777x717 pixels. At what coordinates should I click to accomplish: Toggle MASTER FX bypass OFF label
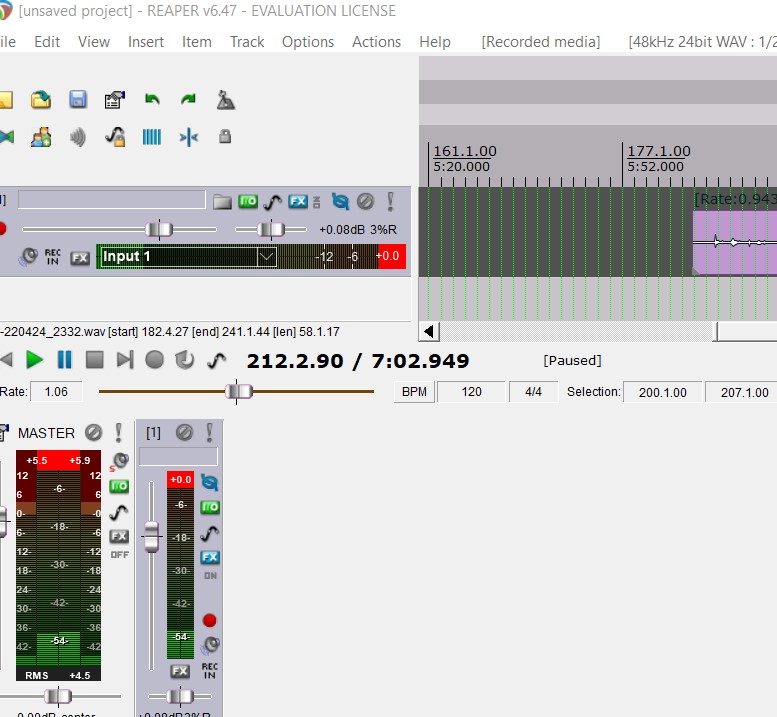point(119,554)
